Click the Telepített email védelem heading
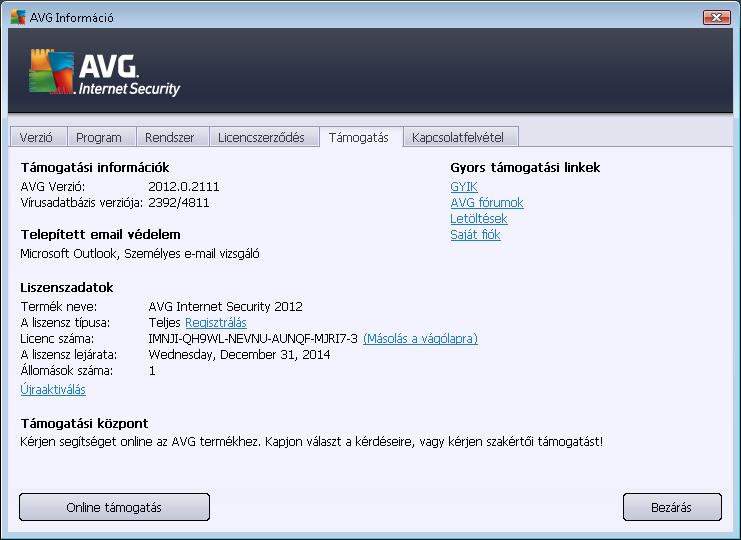 point(100,235)
